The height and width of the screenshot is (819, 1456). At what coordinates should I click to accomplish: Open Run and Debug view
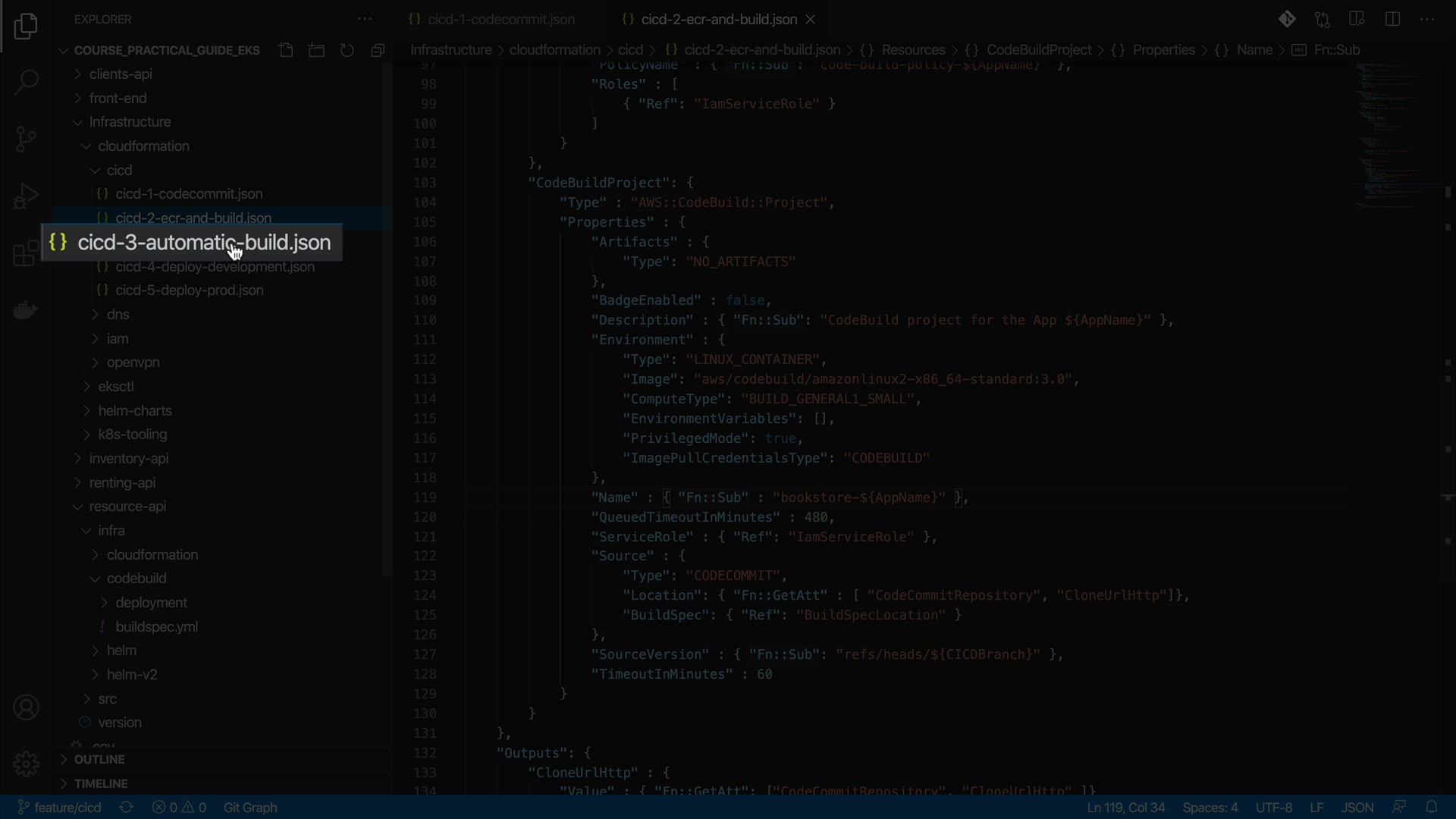click(26, 196)
